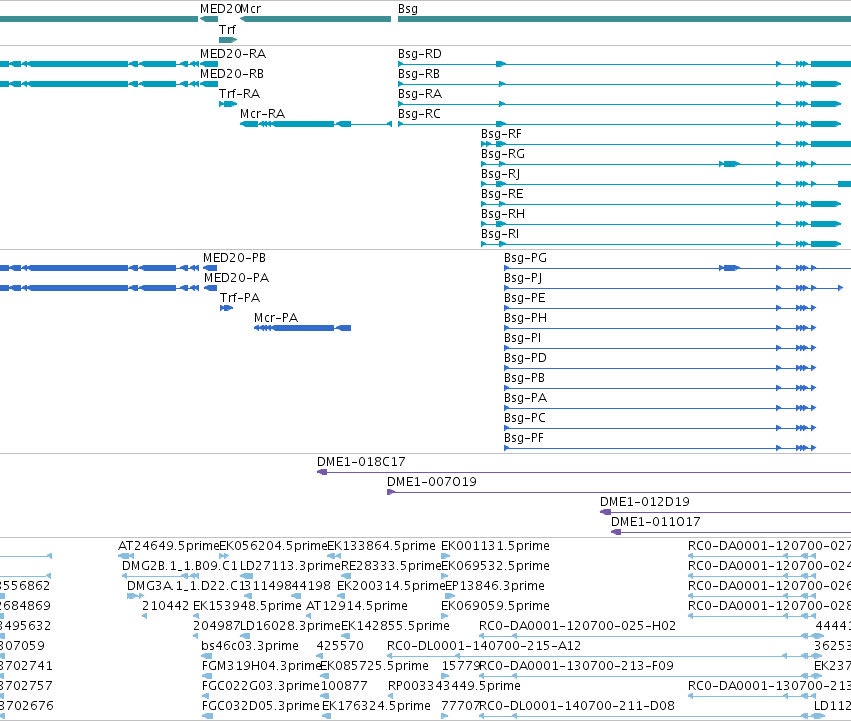Click cDNA RC0-DA0001-120700-025-H02
This screenshot has width=851, height=721.
[577, 627]
